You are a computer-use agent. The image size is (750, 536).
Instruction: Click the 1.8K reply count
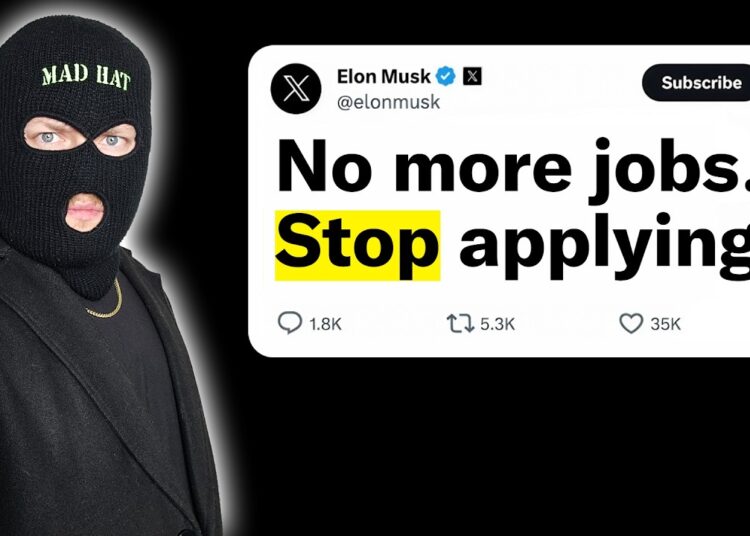coord(325,324)
